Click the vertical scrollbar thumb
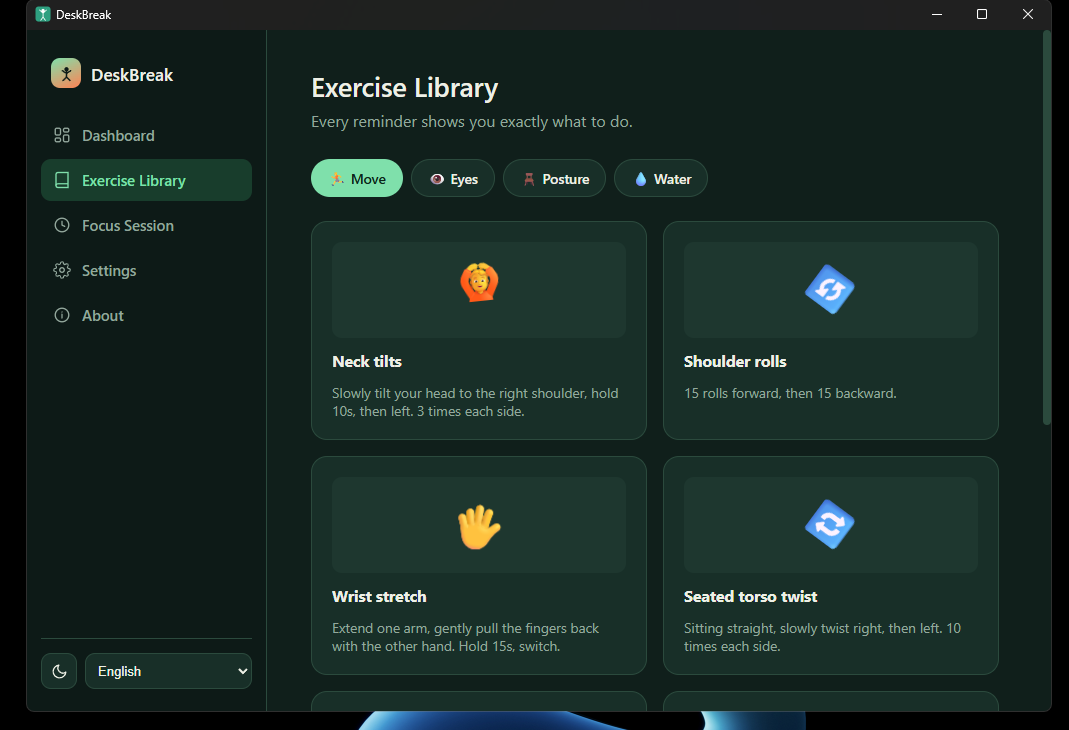The height and width of the screenshot is (730, 1069). (x=1047, y=228)
